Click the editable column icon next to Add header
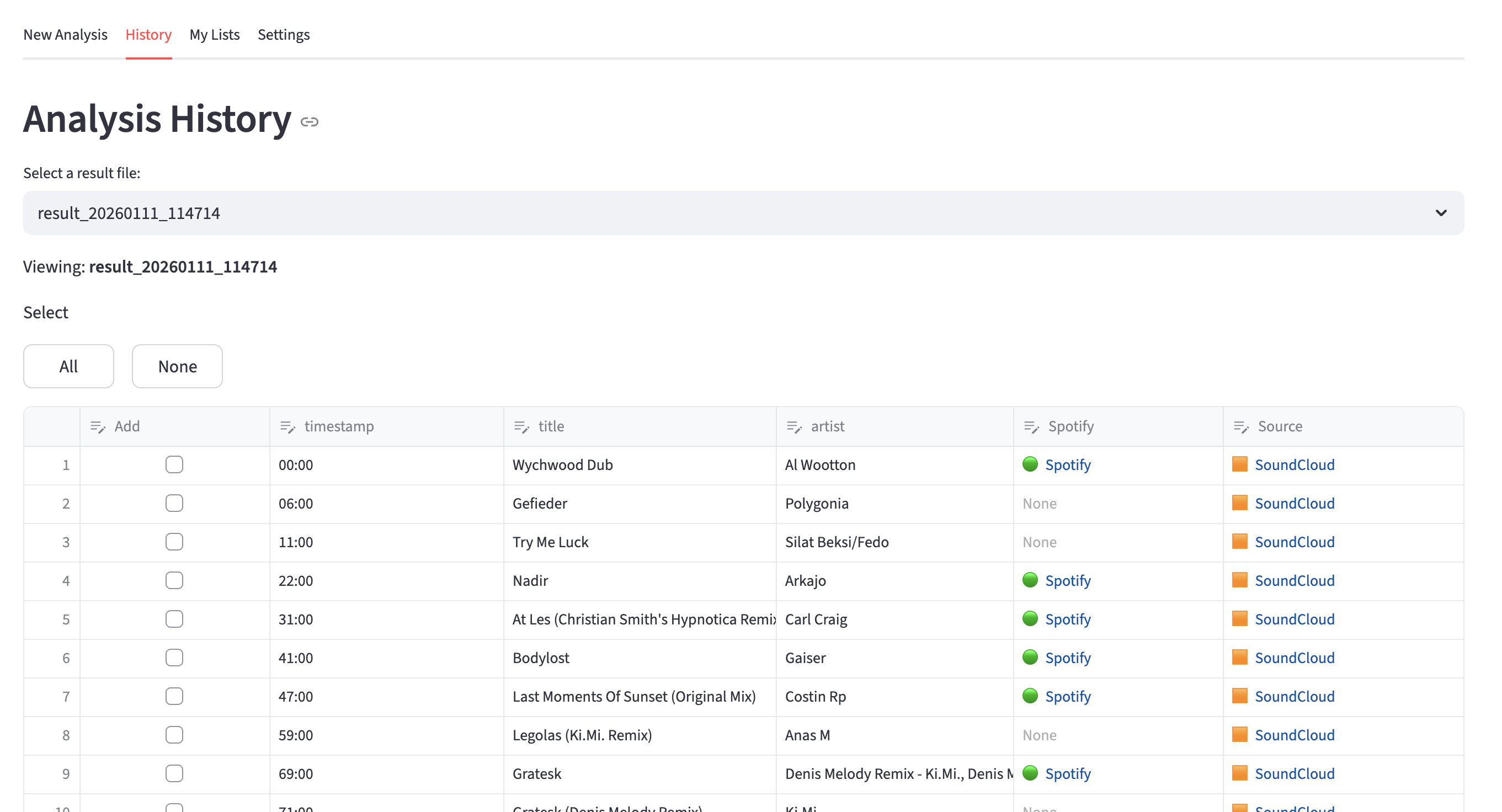 click(98, 427)
